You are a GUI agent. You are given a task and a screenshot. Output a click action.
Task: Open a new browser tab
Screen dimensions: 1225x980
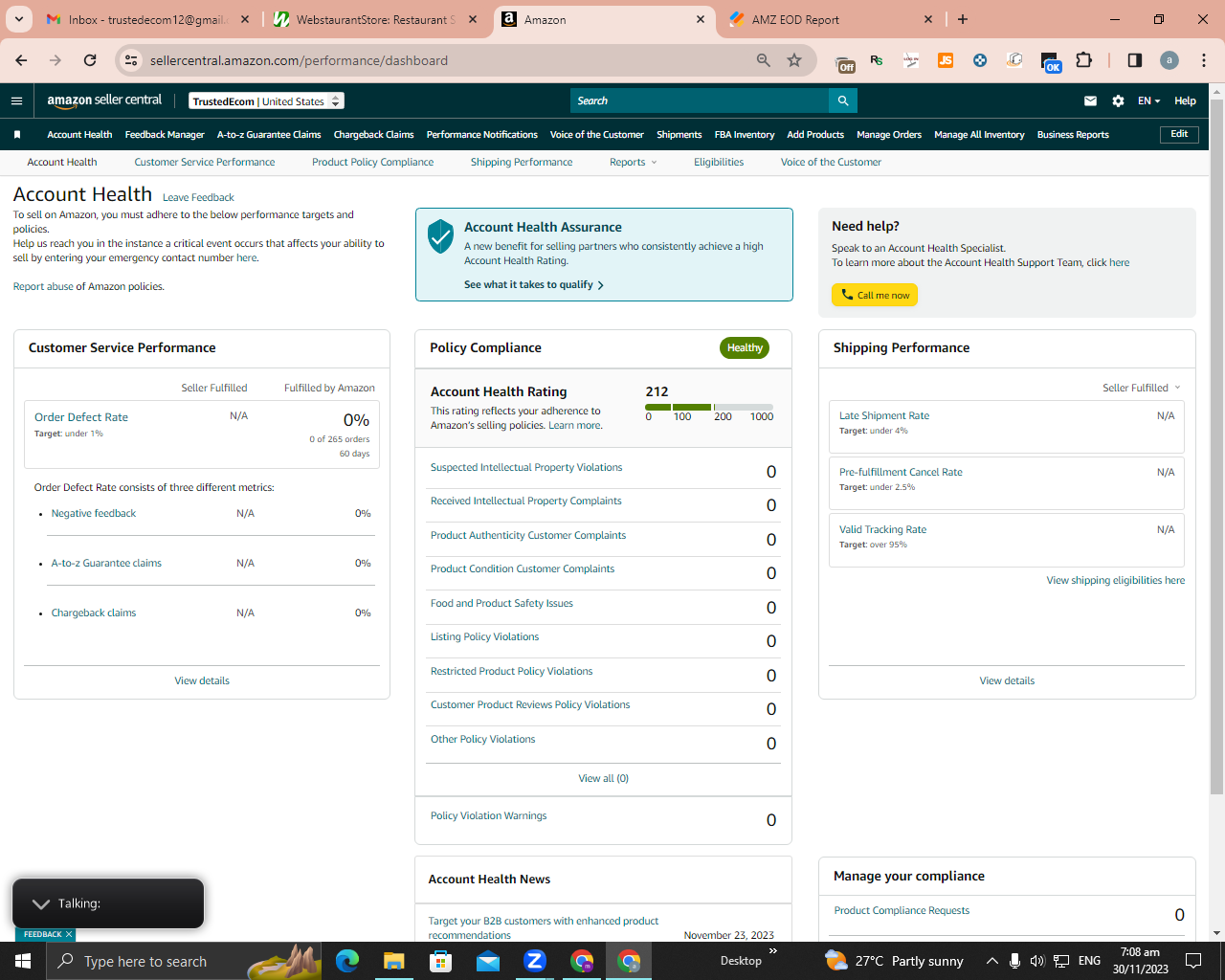(963, 19)
